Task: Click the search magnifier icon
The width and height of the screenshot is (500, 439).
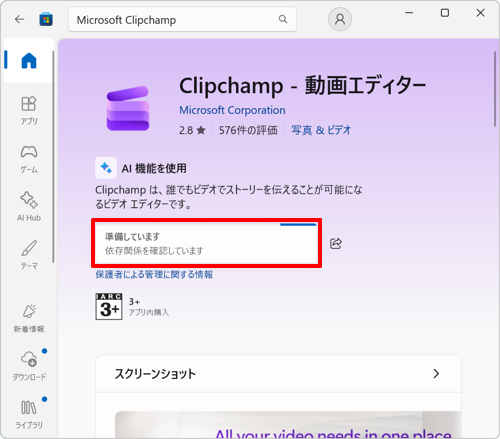Action: 283,19
